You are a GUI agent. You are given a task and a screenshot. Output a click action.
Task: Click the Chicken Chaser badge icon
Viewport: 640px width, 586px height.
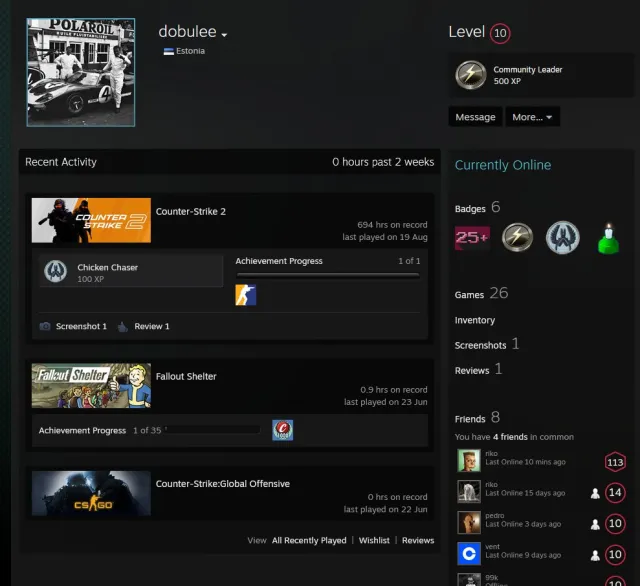pyautogui.click(x=56, y=271)
